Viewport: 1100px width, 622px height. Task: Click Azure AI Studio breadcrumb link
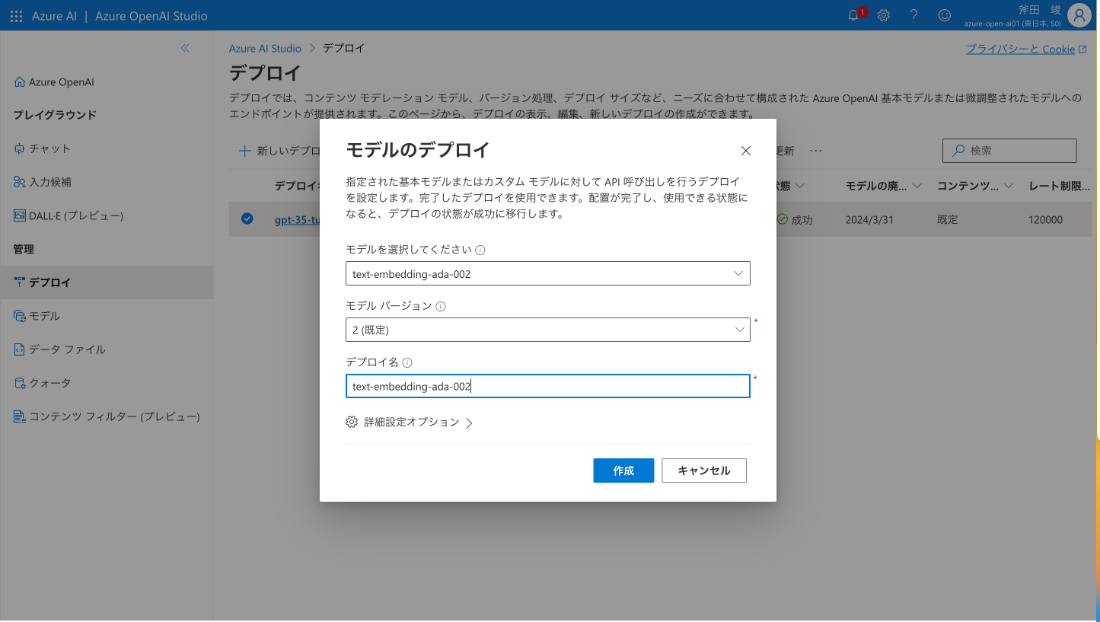(x=264, y=48)
